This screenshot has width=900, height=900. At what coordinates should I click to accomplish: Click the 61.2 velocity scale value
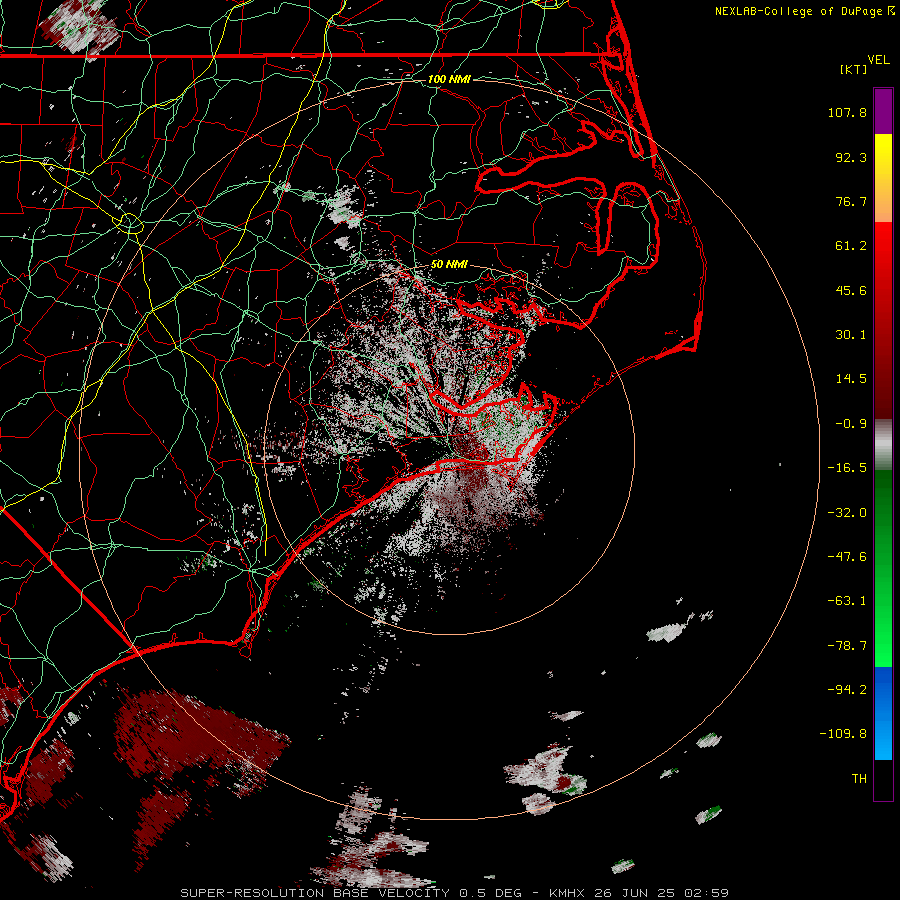pyautogui.click(x=851, y=246)
